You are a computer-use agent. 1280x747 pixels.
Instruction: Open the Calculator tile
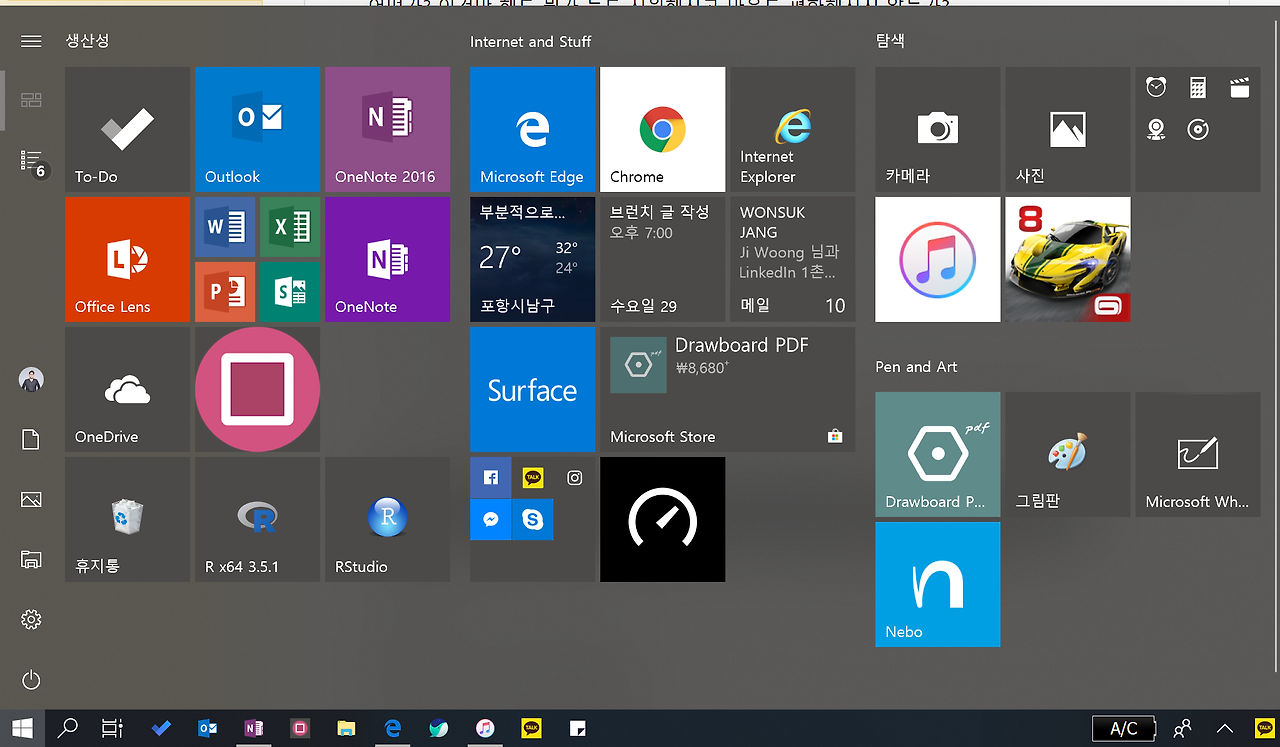tap(1198, 88)
